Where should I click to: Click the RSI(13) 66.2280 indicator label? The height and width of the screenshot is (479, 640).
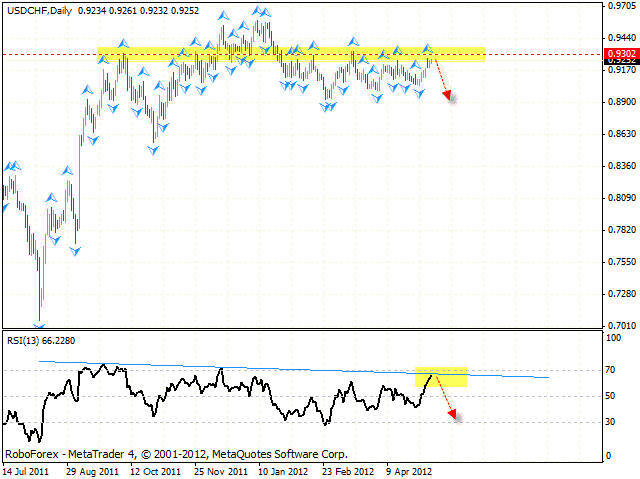coord(42,340)
